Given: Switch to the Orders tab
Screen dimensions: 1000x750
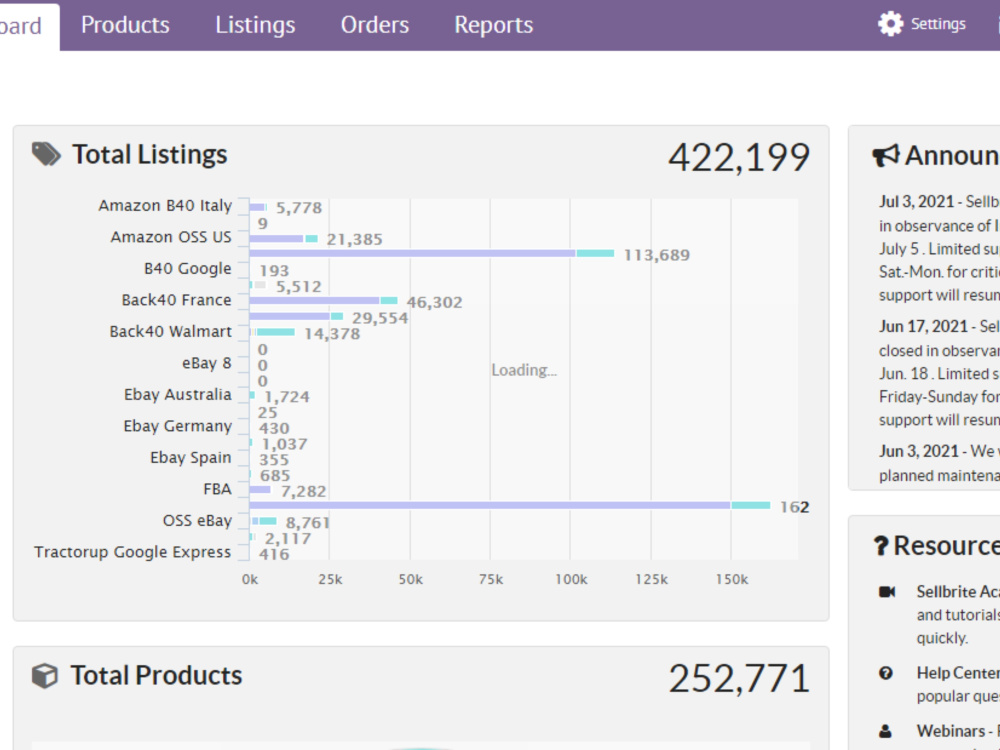Looking at the screenshot, I should 374,25.
